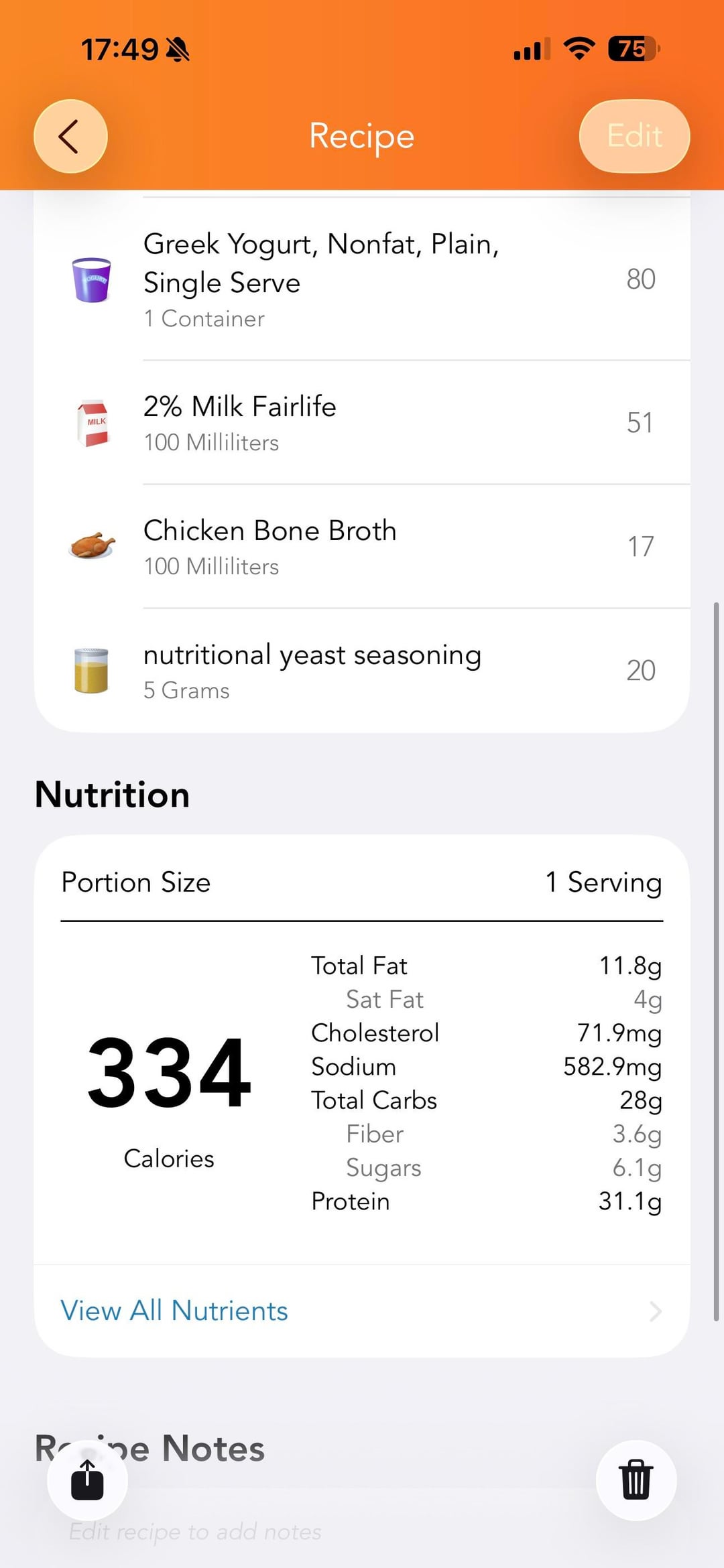The height and width of the screenshot is (1568, 724).
Task: Tap the roast chicken broth icon
Action: point(92,546)
